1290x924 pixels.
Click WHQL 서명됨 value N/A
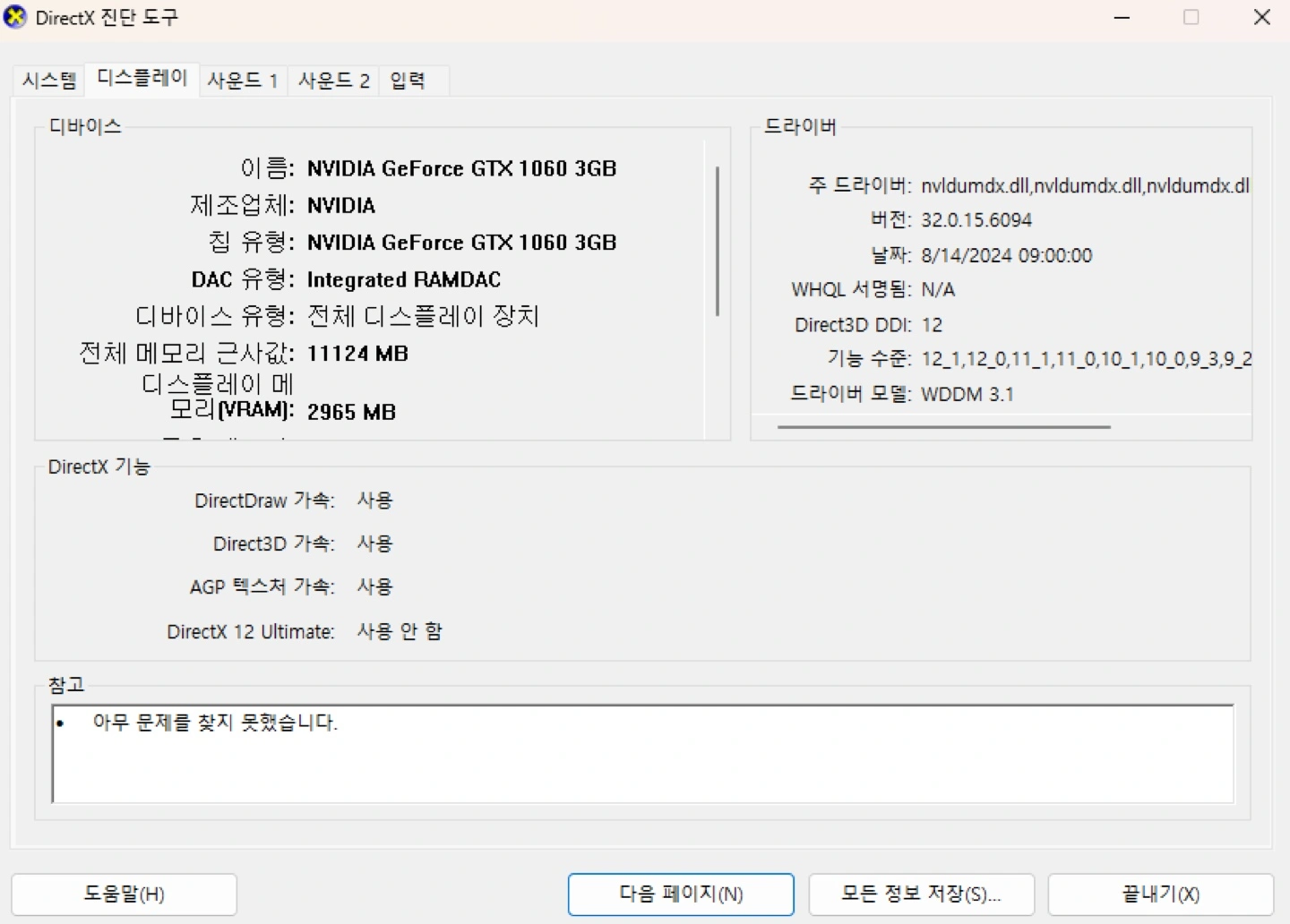938,290
